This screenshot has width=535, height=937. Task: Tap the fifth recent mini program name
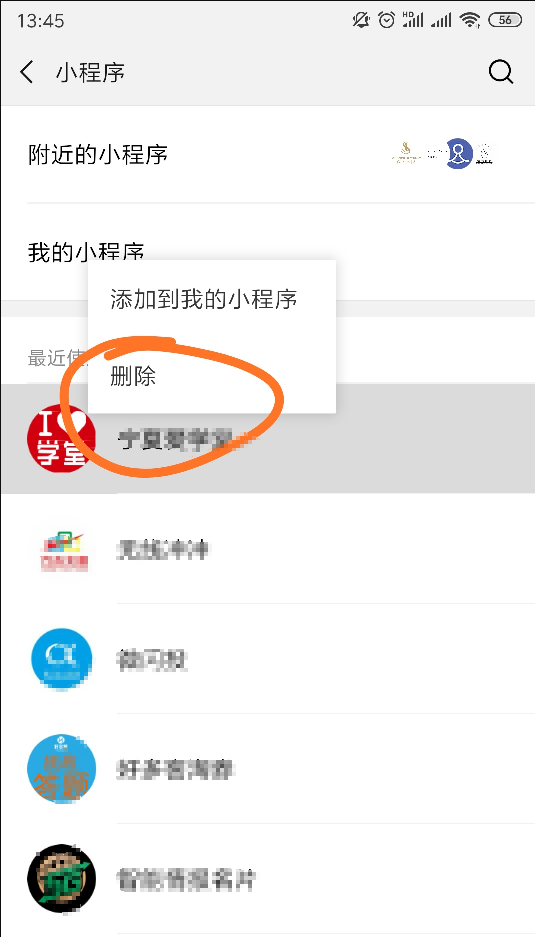186,878
